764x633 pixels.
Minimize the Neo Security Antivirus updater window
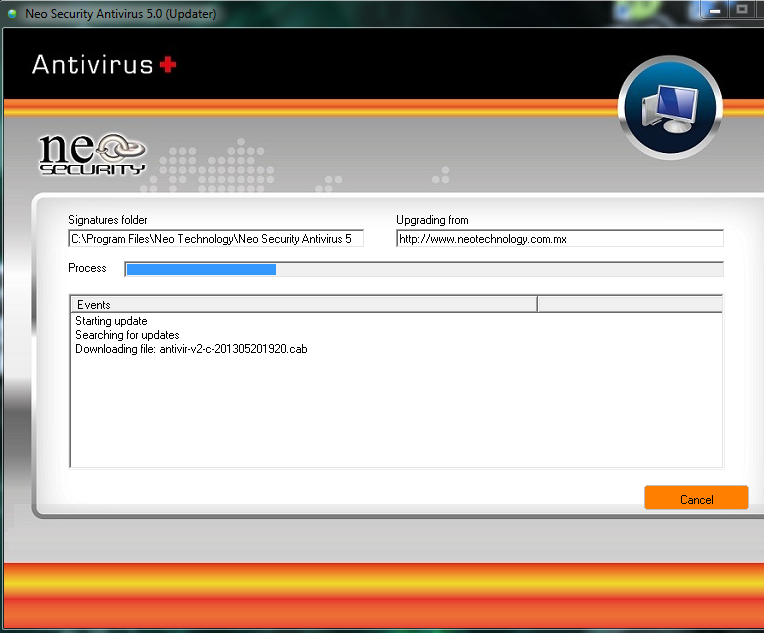[715, 10]
